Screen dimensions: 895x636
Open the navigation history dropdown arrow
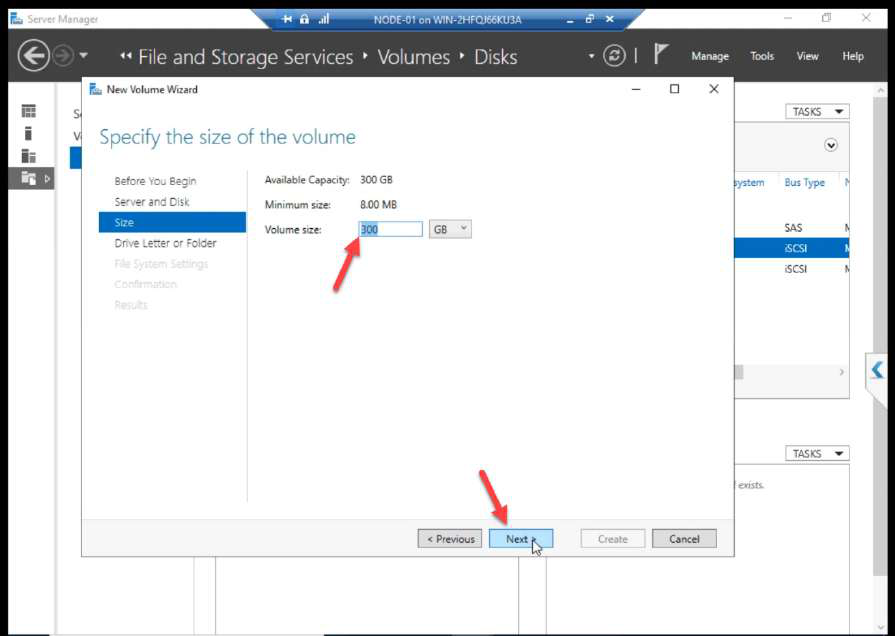tap(83, 56)
